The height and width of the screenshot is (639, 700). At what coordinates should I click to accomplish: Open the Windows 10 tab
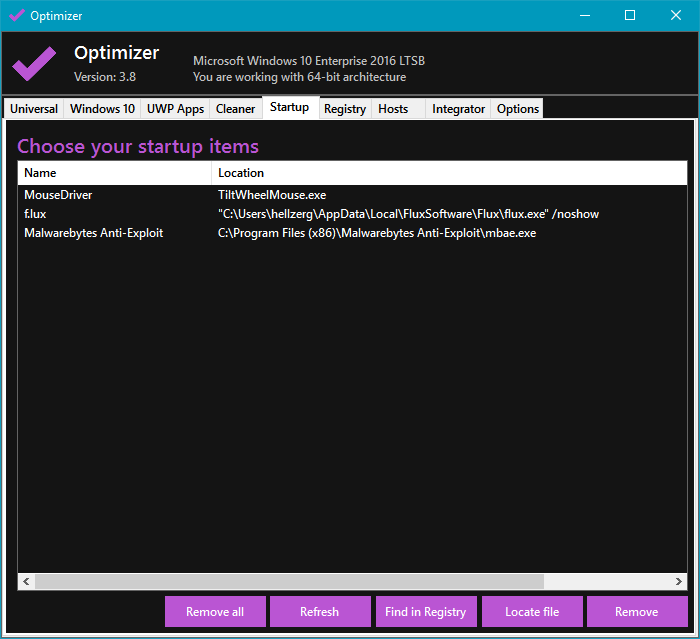click(102, 109)
